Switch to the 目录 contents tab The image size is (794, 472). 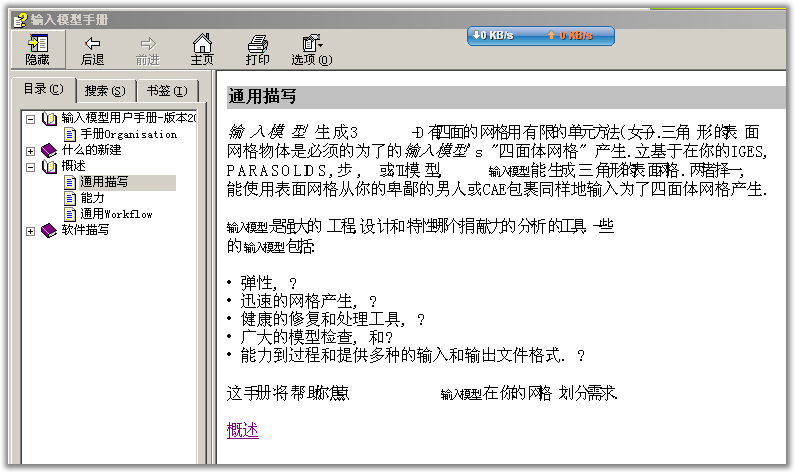[x=44, y=89]
